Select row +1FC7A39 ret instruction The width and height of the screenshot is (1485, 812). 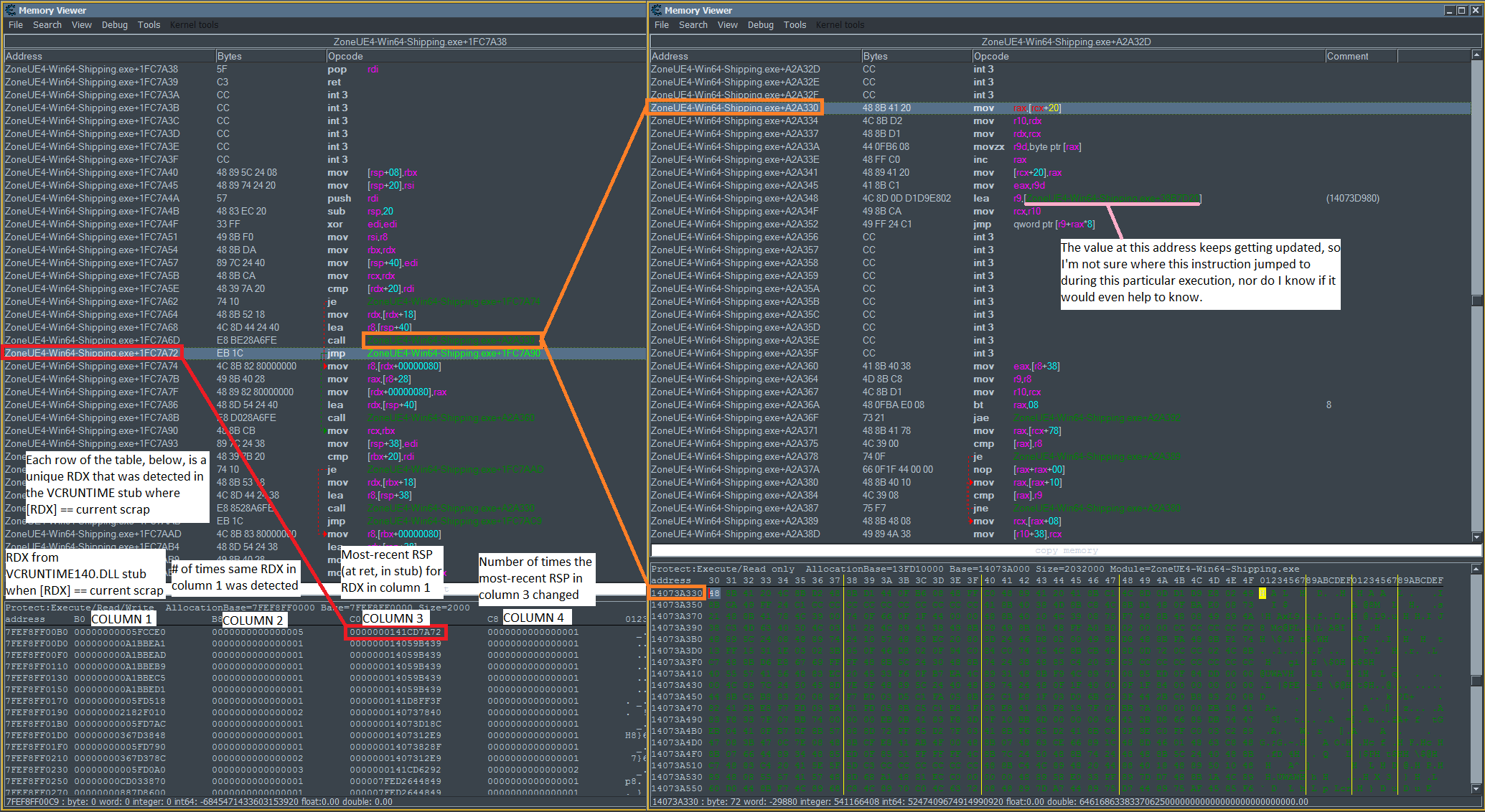pyautogui.click(x=324, y=82)
